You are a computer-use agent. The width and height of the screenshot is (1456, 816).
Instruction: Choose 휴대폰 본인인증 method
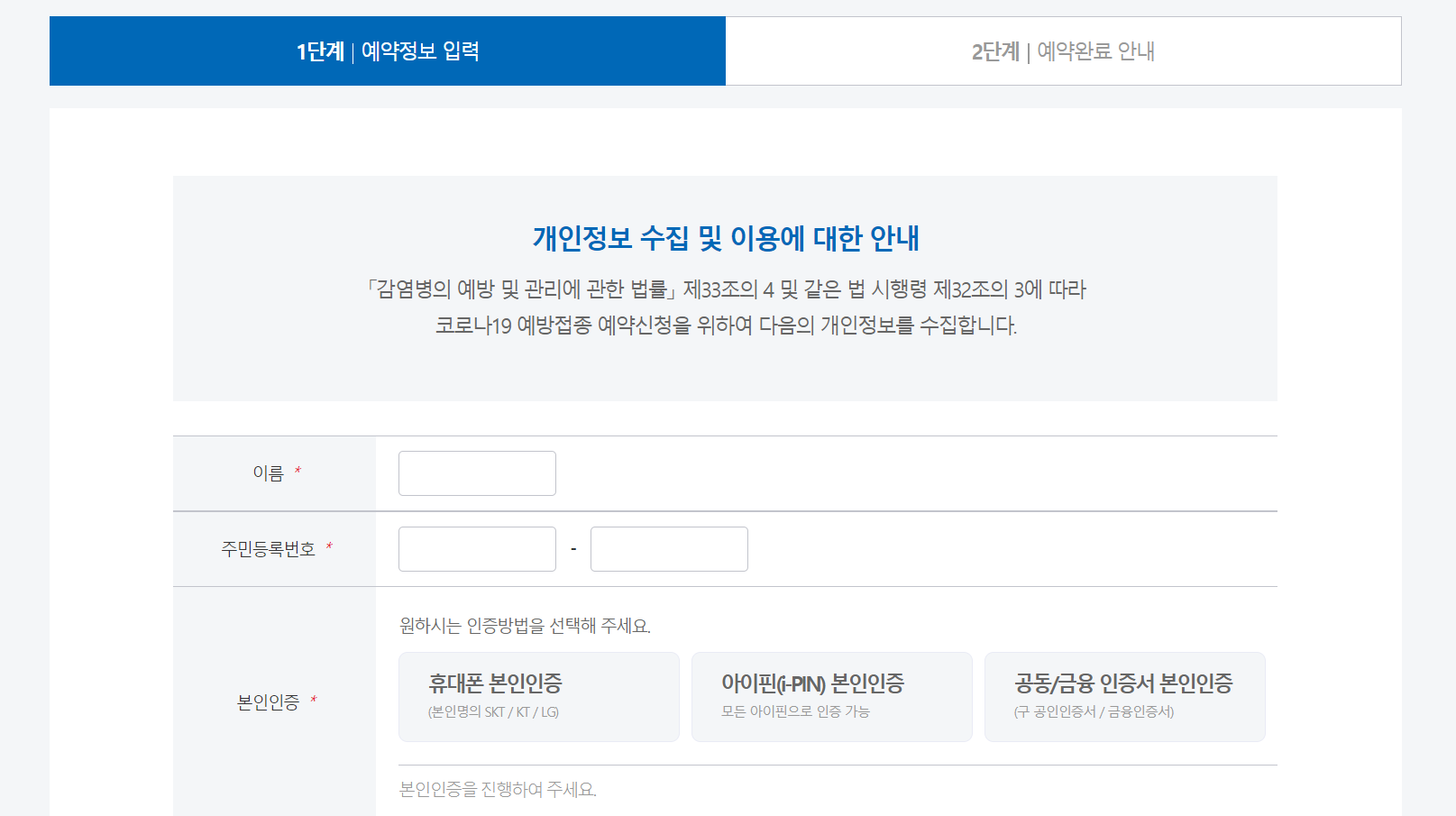tap(539, 697)
